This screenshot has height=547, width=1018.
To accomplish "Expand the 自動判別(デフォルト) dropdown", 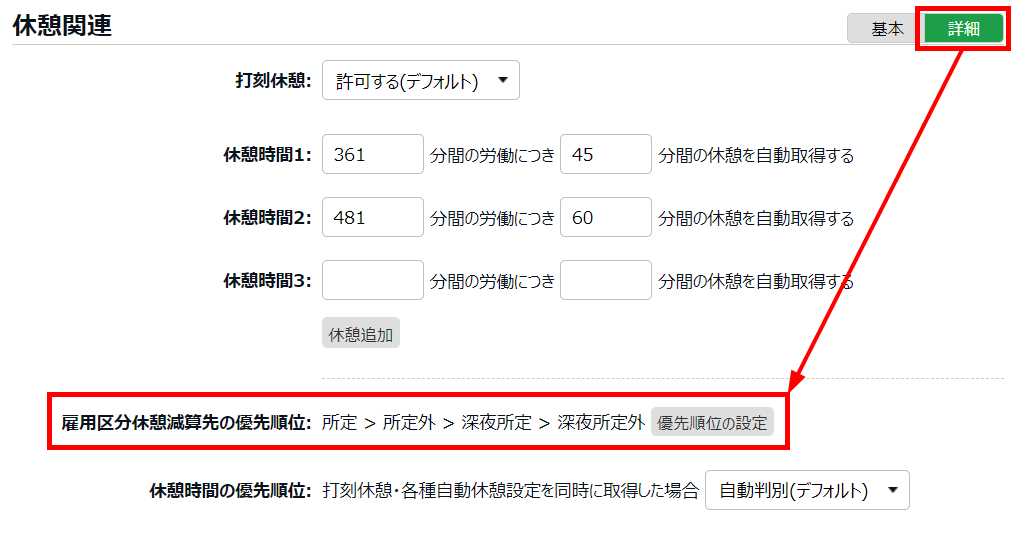I will click(x=807, y=490).
